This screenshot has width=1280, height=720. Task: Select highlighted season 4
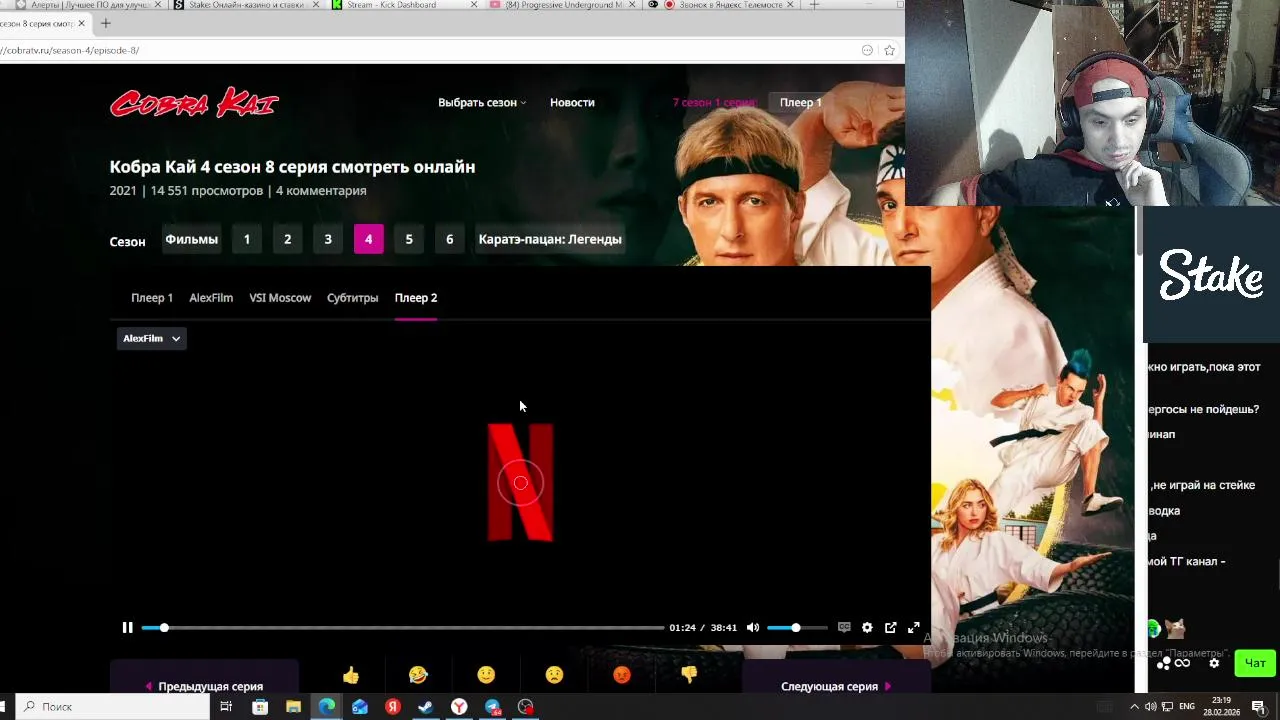point(368,239)
